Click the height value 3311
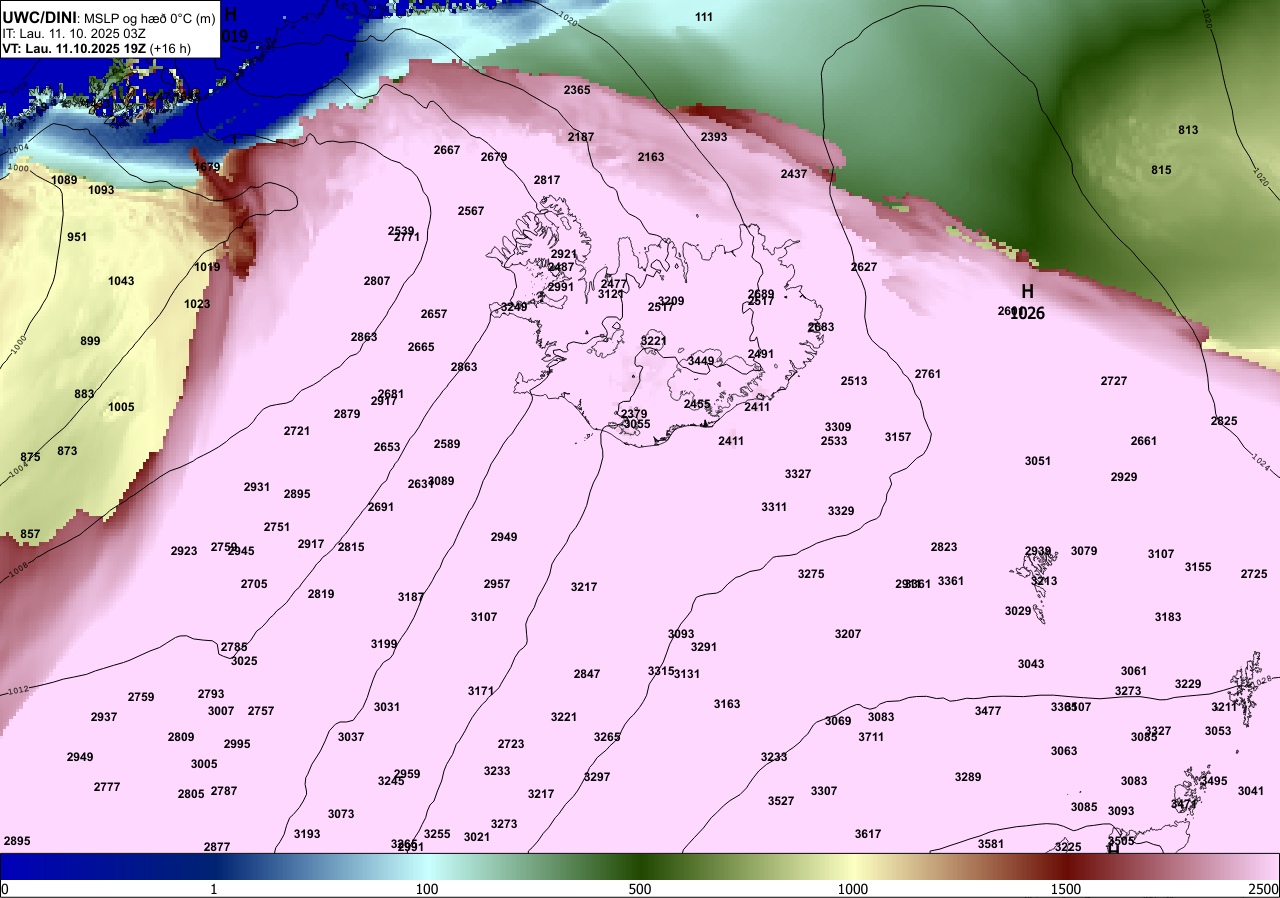 pos(774,507)
